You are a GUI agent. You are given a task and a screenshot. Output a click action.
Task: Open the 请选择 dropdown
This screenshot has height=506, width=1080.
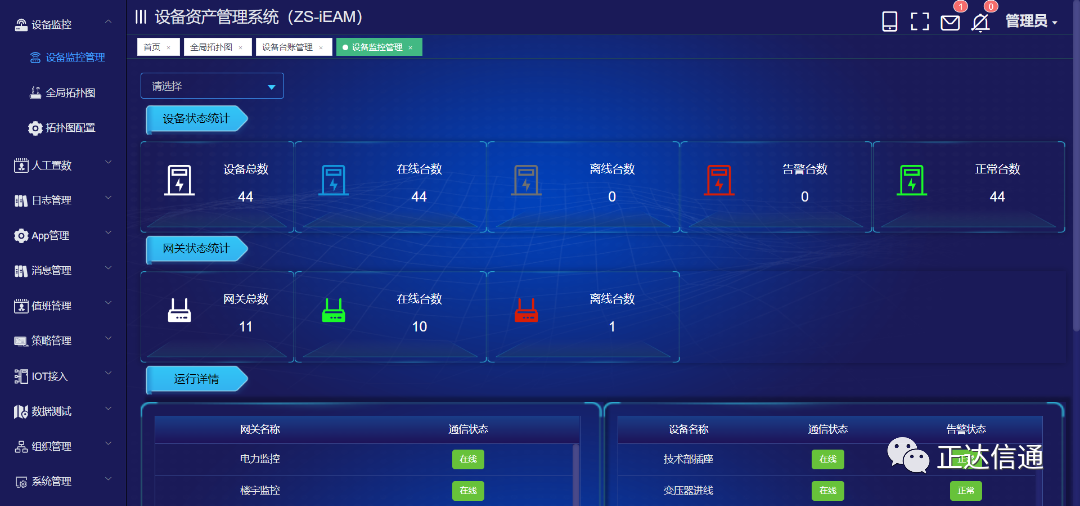pyautogui.click(x=212, y=86)
